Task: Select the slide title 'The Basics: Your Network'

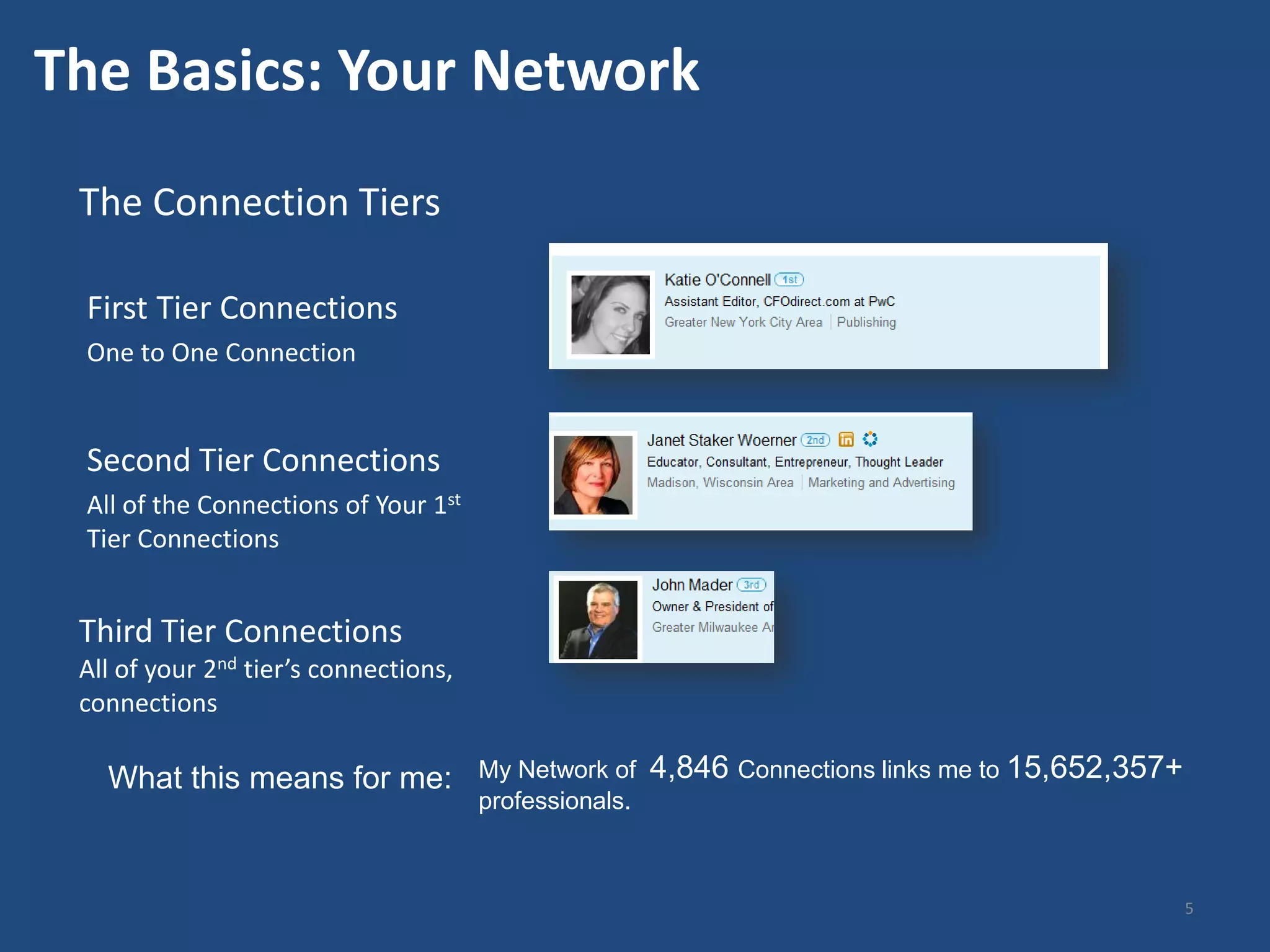Action: [366, 71]
